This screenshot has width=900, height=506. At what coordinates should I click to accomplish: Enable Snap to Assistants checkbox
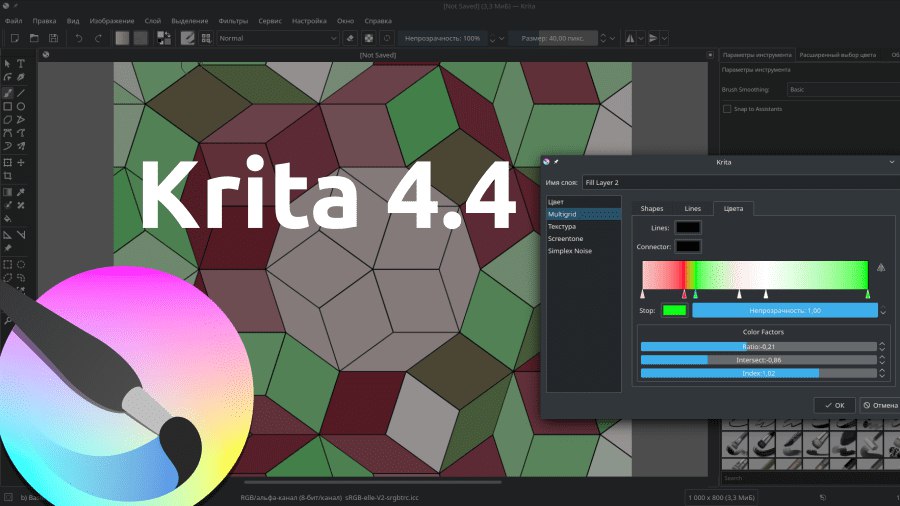point(727,108)
